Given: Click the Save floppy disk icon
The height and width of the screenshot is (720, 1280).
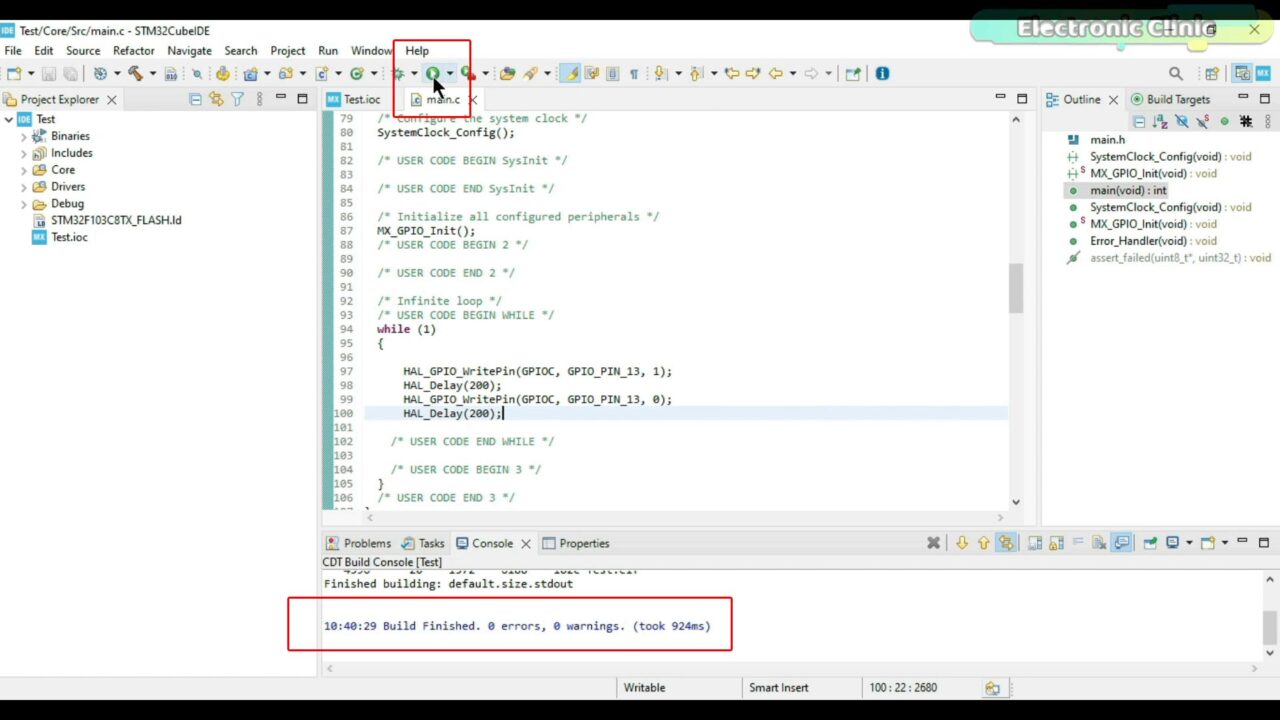Looking at the screenshot, I should click(48, 73).
